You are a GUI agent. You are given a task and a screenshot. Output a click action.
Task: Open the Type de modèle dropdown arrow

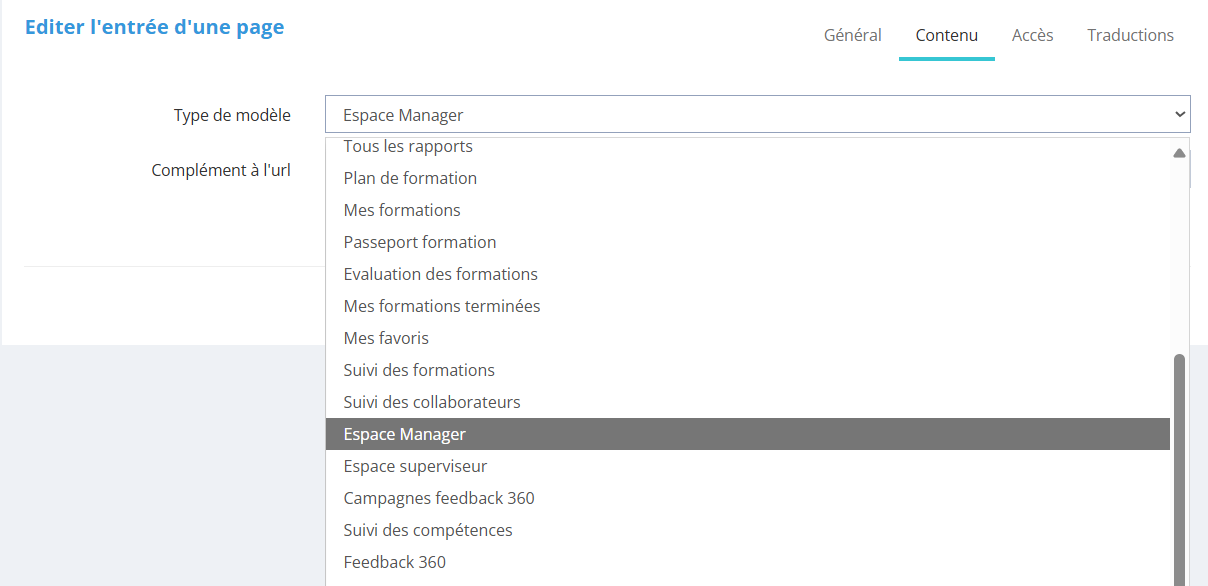[x=1178, y=113]
